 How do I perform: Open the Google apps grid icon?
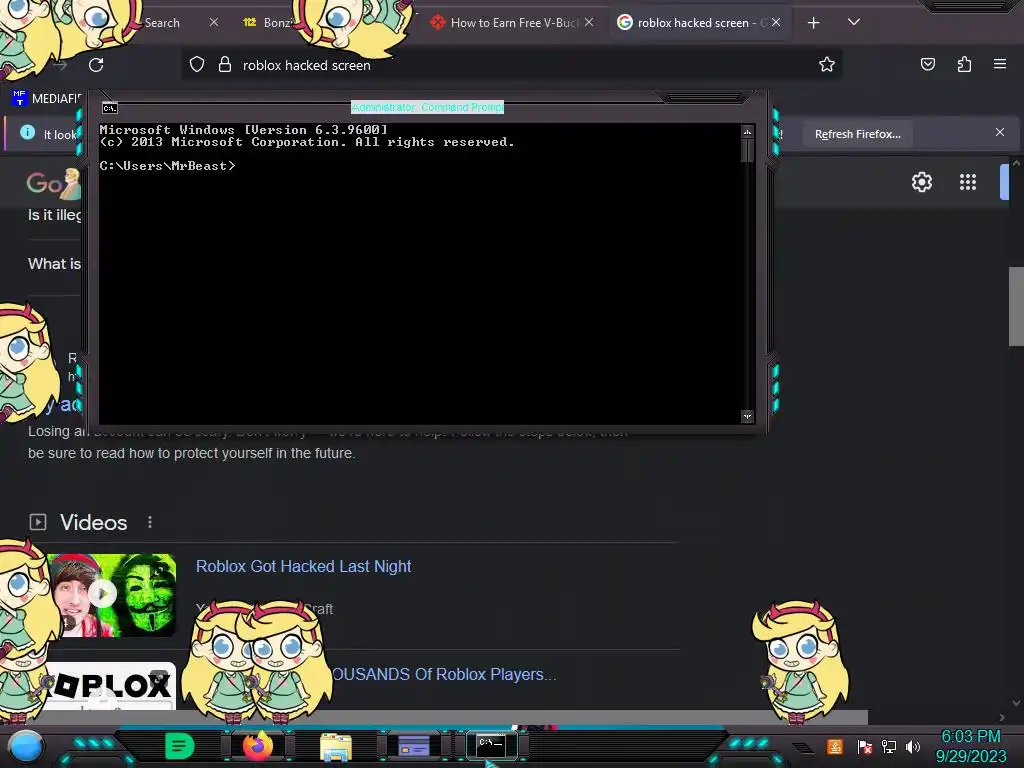[968, 182]
